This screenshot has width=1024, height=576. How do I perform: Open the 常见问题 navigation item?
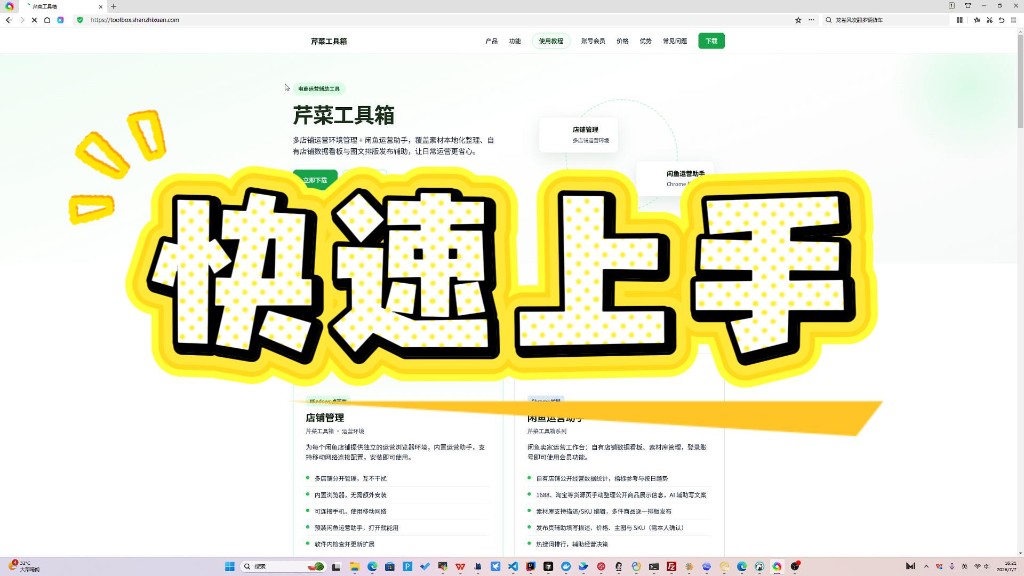coord(675,41)
